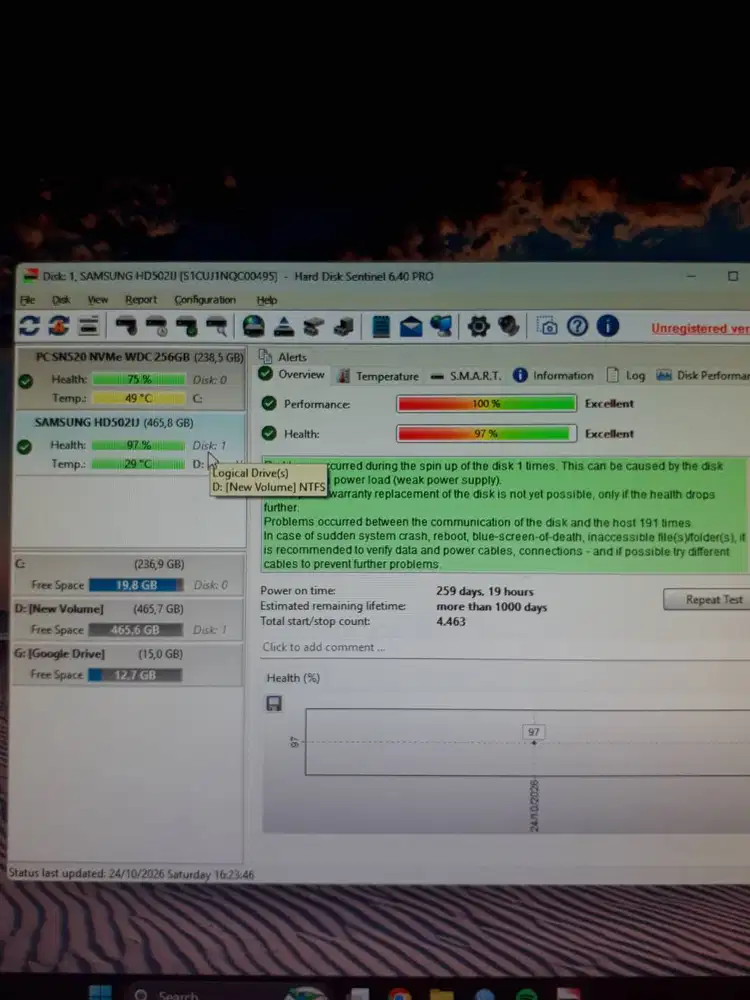This screenshot has height=1000, width=750.
Task: Click the Samsung disk's green status check icon
Action: click(24, 447)
